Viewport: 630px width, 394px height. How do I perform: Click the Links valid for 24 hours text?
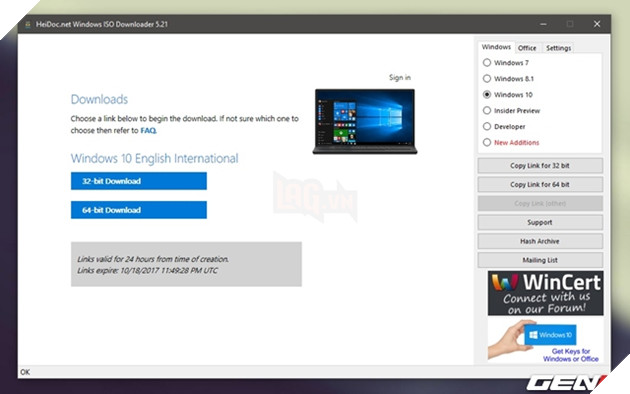pyautogui.click(x=153, y=259)
